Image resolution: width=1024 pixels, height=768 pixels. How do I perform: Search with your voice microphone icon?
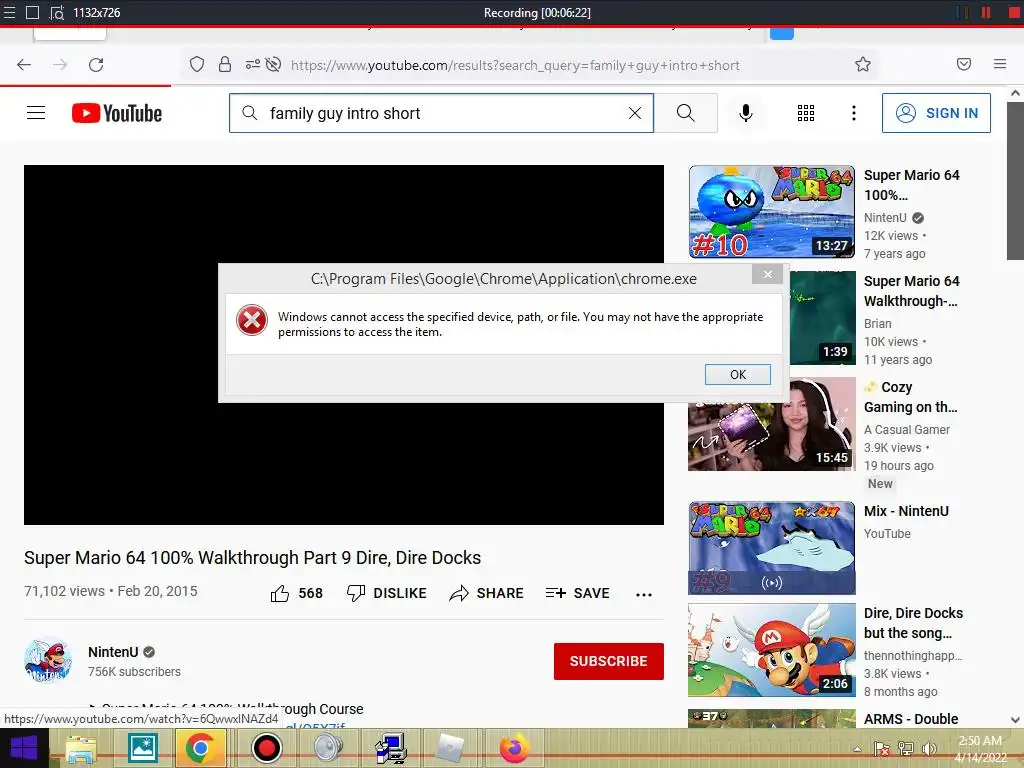pyautogui.click(x=745, y=113)
